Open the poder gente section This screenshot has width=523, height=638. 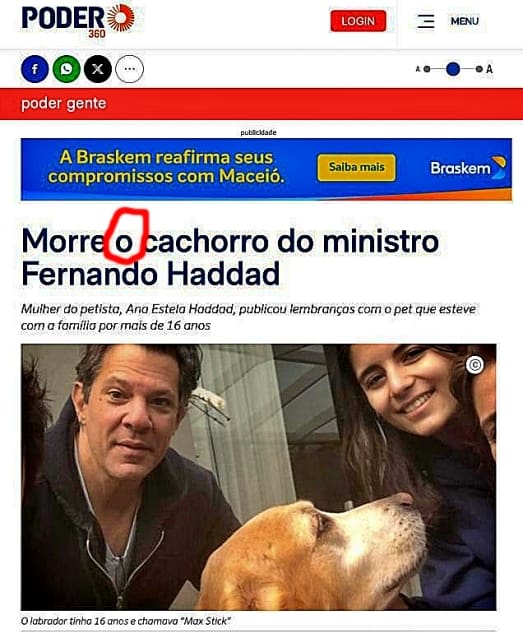(x=63, y=103)
